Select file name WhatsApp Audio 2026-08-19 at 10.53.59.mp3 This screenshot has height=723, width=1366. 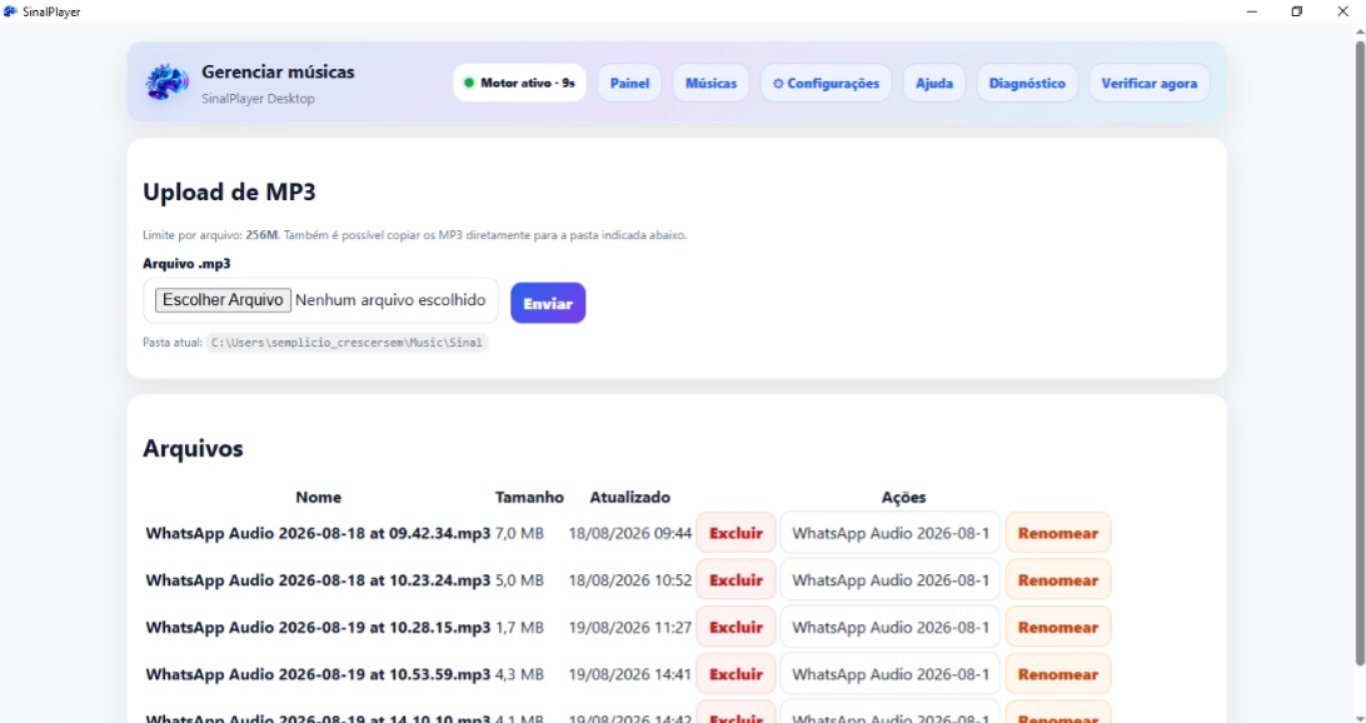click(318, 674)
